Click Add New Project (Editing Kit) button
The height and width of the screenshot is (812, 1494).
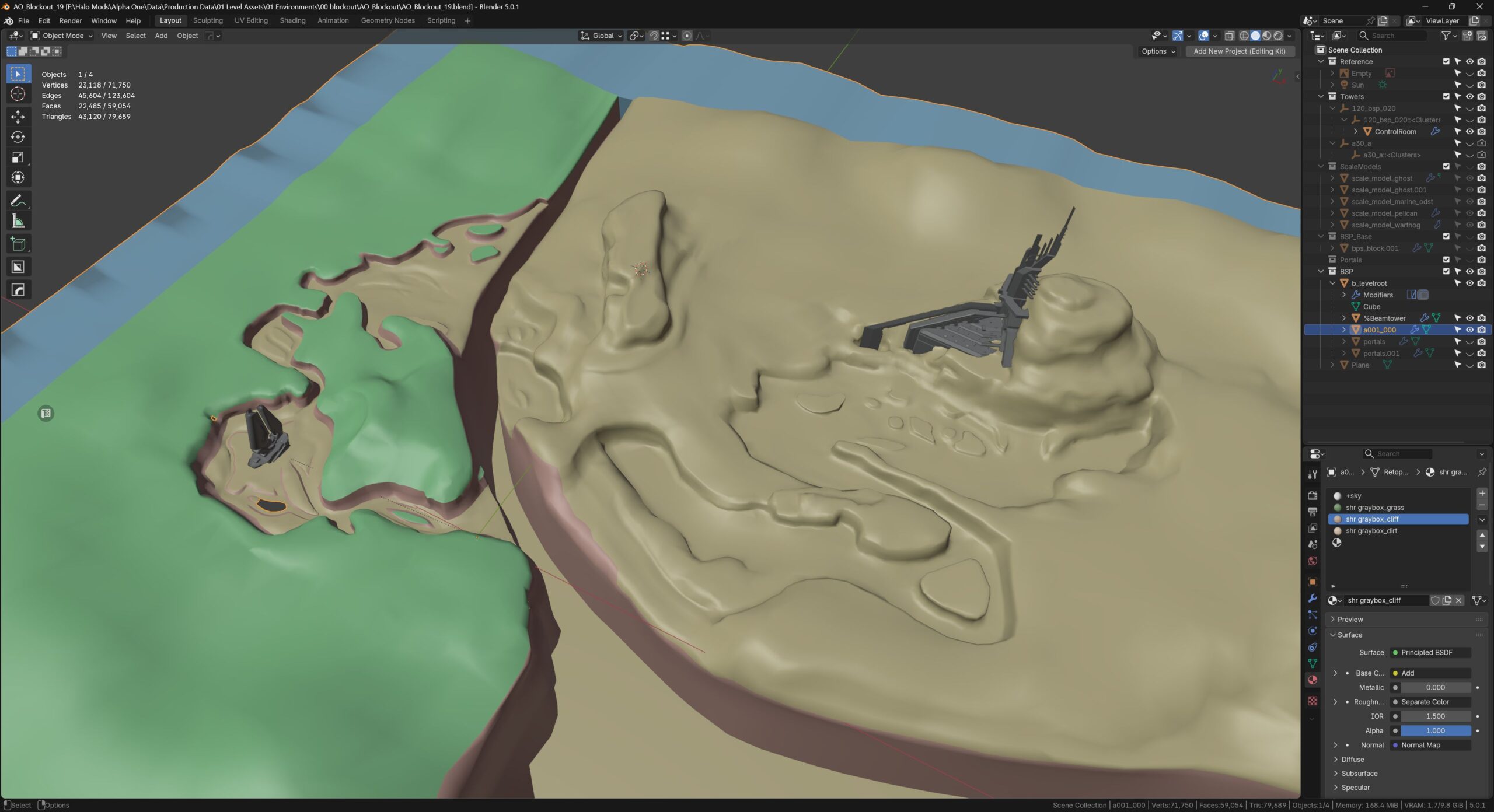(1240, 51)
